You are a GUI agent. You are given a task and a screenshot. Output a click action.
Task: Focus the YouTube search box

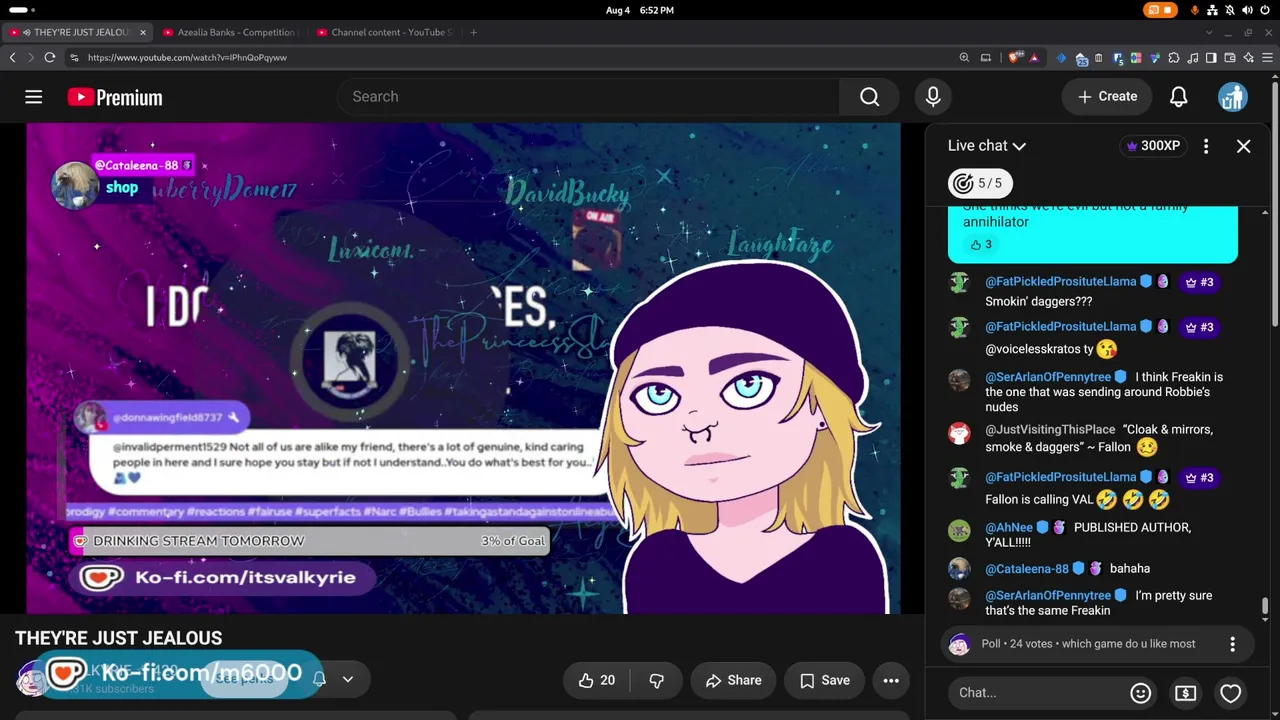click(588, 97)
